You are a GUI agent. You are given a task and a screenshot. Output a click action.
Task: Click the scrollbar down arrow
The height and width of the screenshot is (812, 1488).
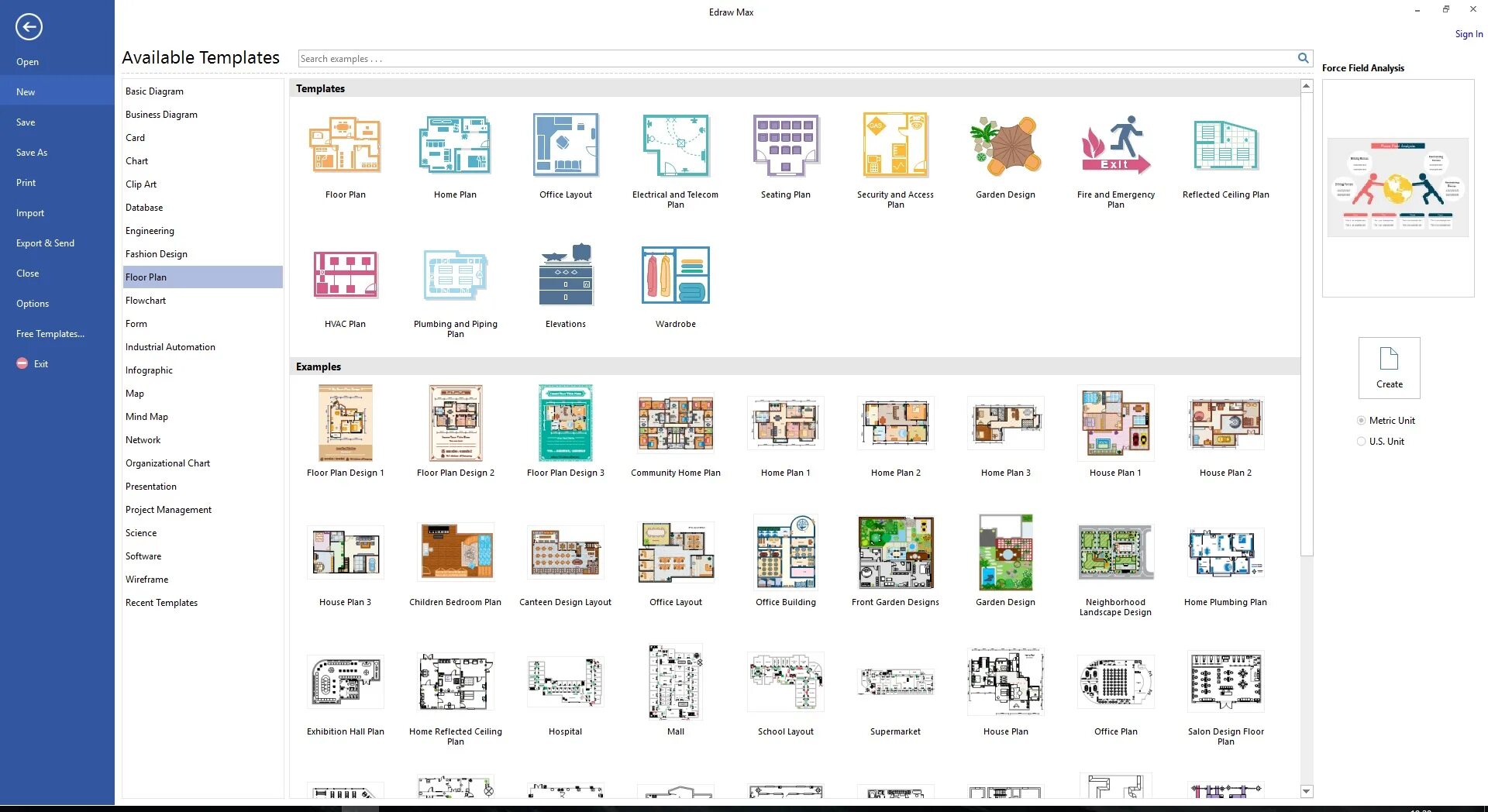(x=1307, y=791)
